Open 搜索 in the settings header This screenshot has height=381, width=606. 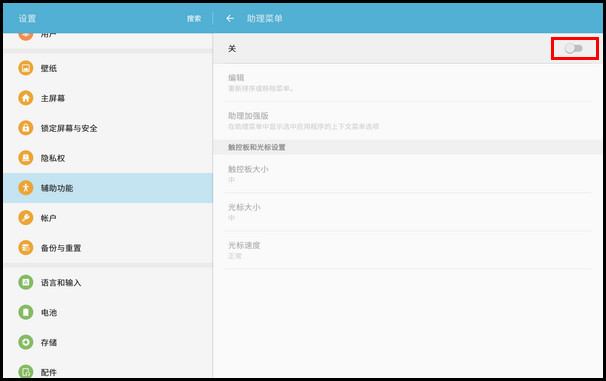click(194, 18)
